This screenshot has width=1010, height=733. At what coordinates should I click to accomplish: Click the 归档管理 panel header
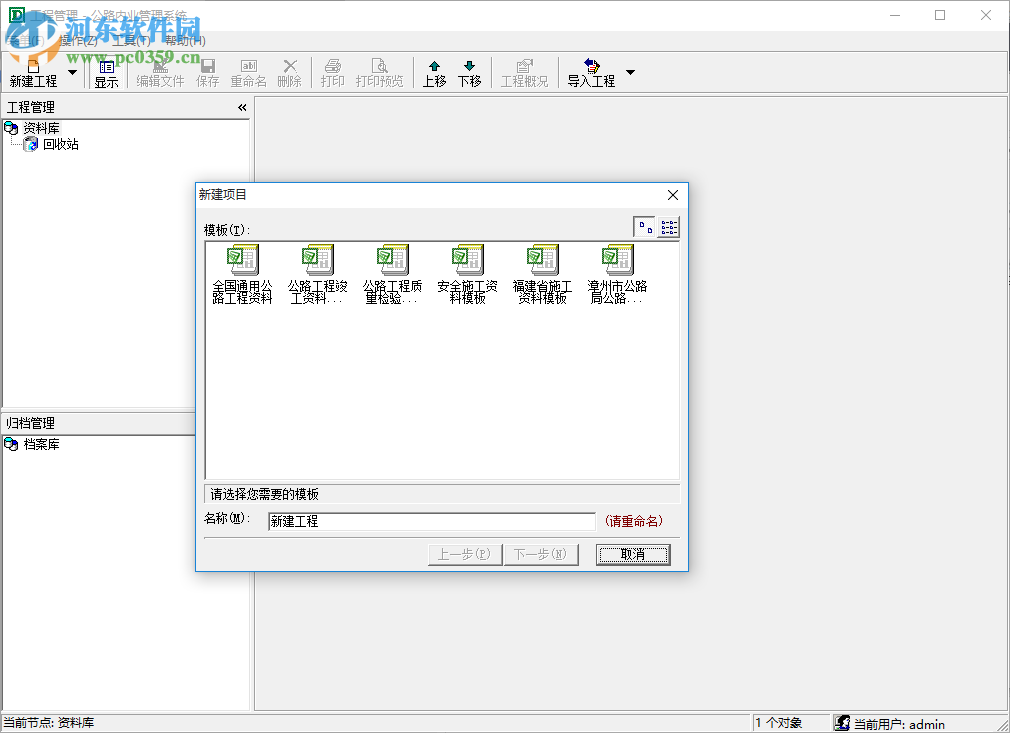tap(99, 423)
